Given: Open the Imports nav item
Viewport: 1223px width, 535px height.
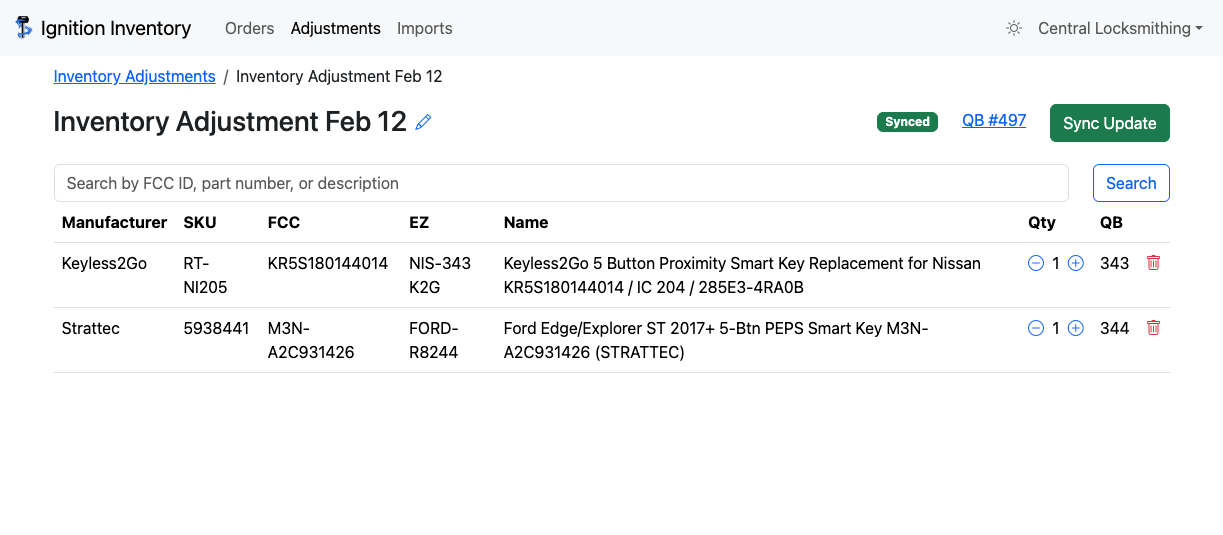Looking at the screenshot, I should click(x=424, y=28).
